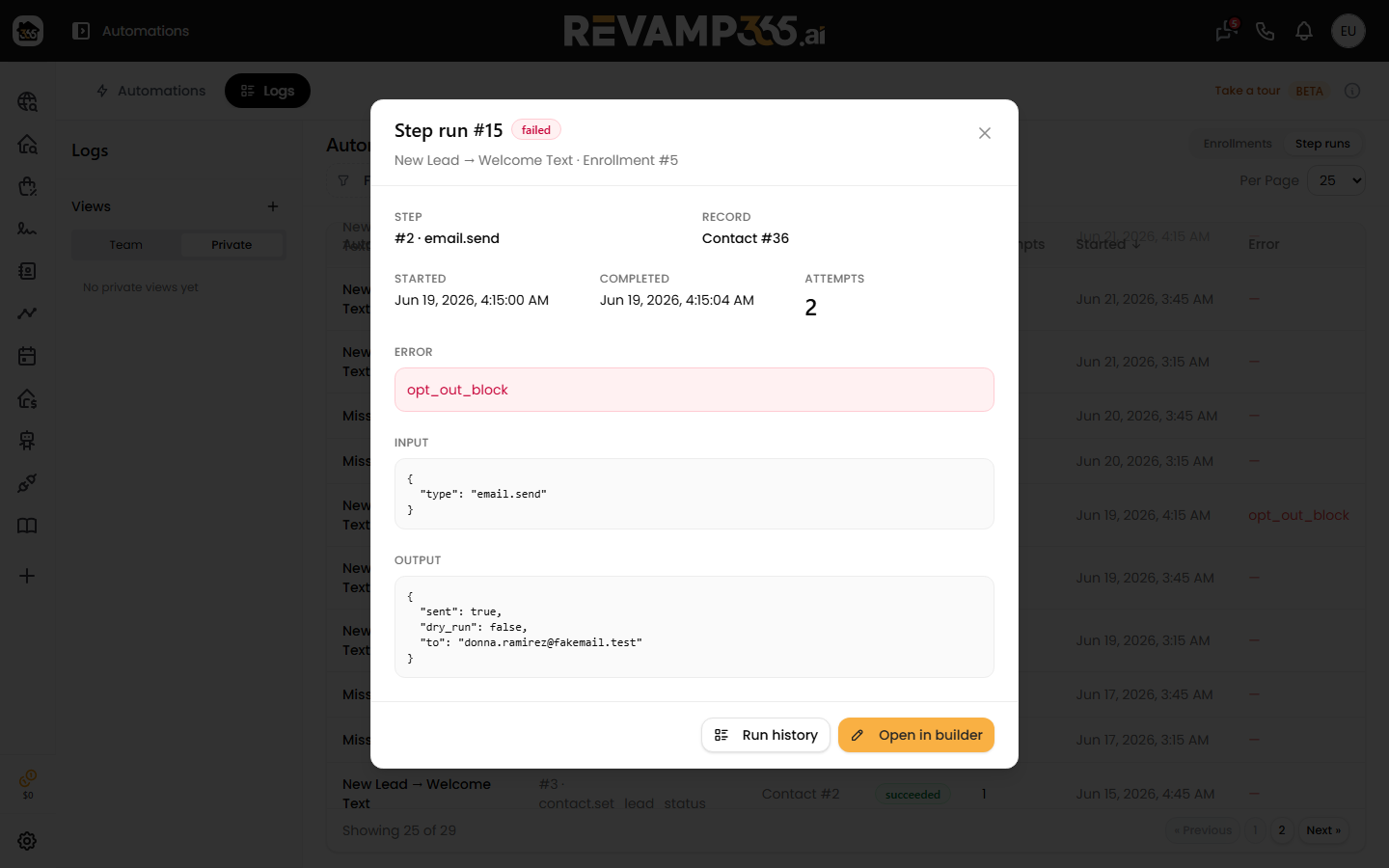Switch to the Automations tab
The height and width of the screenshot is (868, 1389).
pos(150,91)
